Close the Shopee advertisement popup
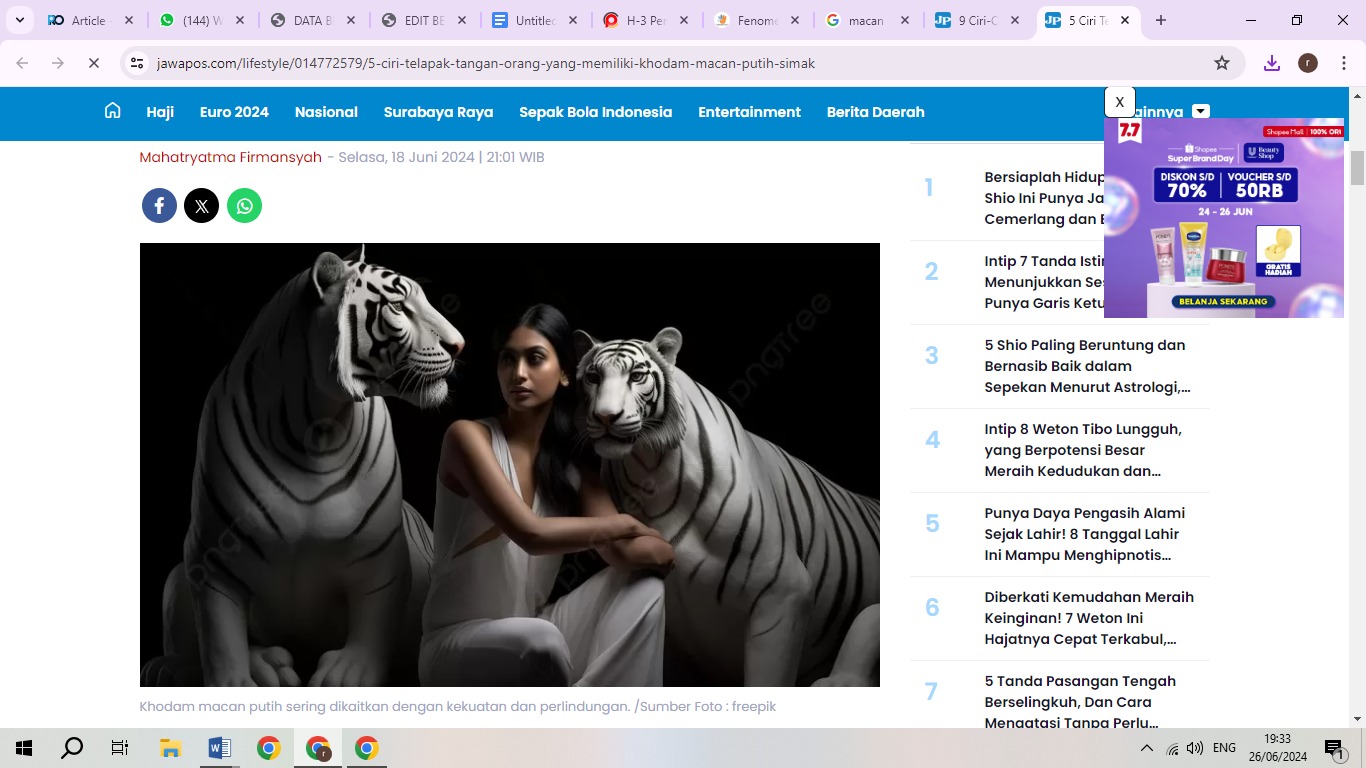Screen dimensions: 1366x768 click(1119, 102)
